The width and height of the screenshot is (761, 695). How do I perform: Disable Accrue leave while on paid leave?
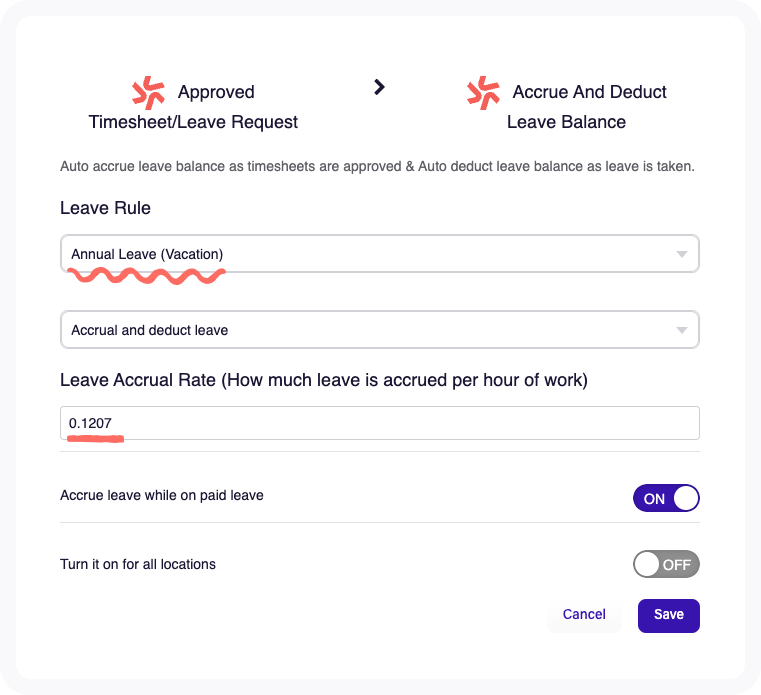coord(666,498)
